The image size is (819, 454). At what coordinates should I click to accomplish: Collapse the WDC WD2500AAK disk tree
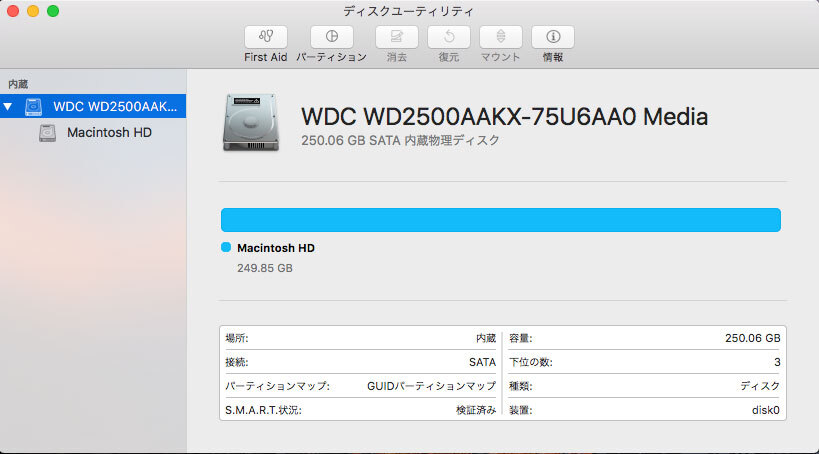(x=8, y=107)
